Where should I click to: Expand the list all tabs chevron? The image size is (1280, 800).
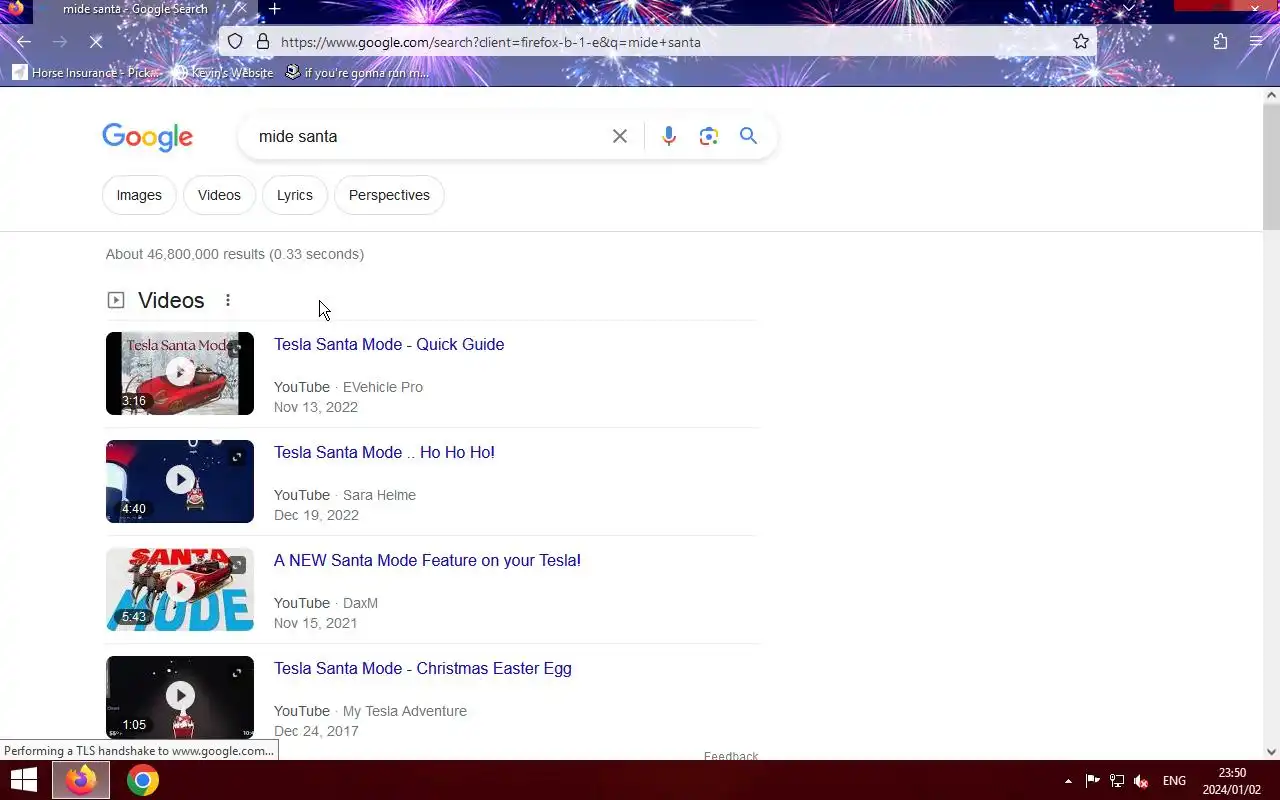[1129, 8]
